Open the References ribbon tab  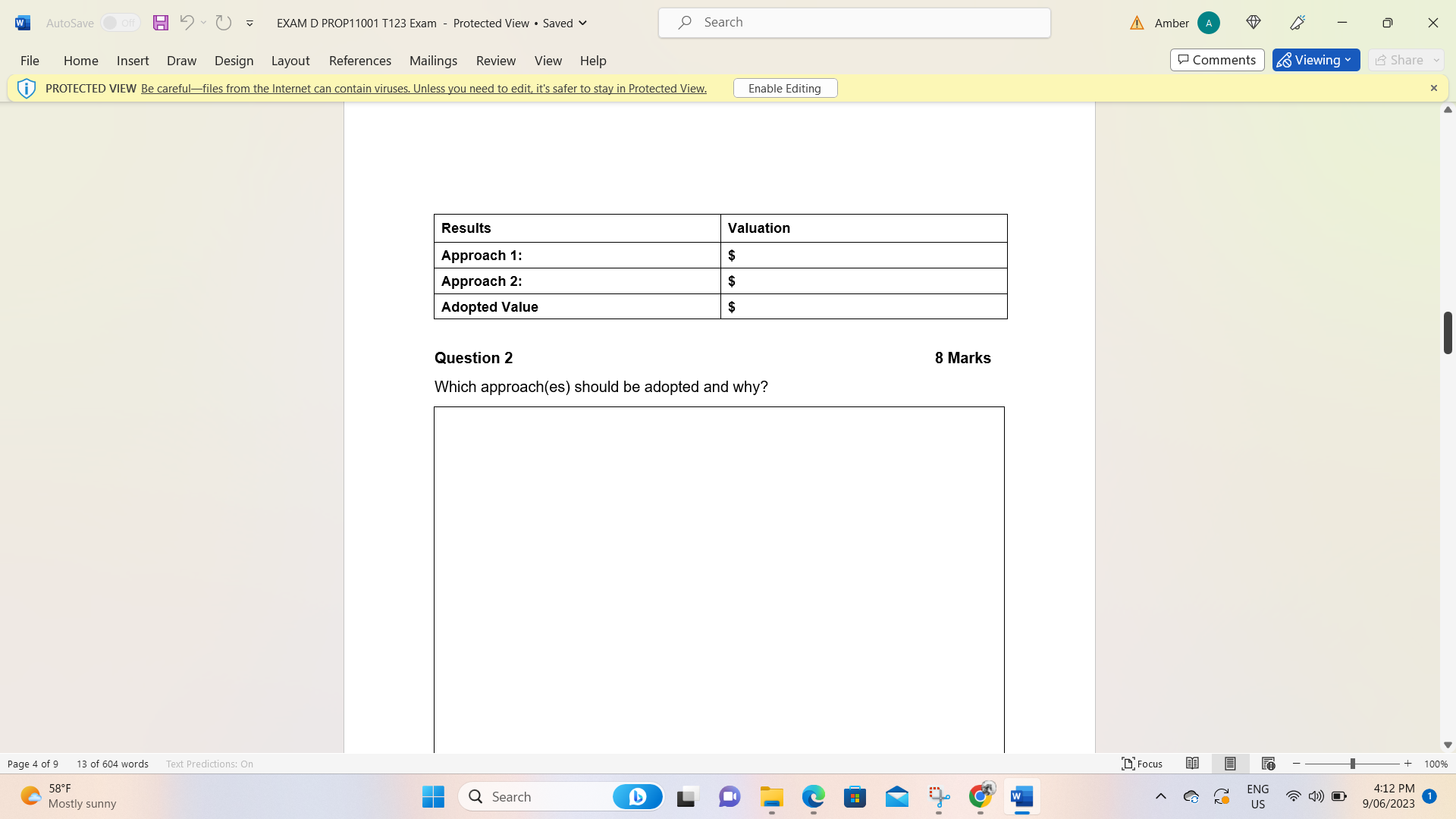click(359, 61)
